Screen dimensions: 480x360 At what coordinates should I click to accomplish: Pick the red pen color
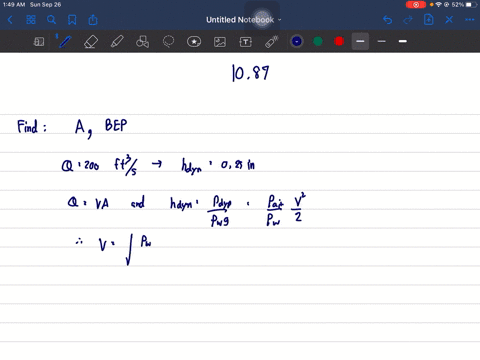point(339,41)
